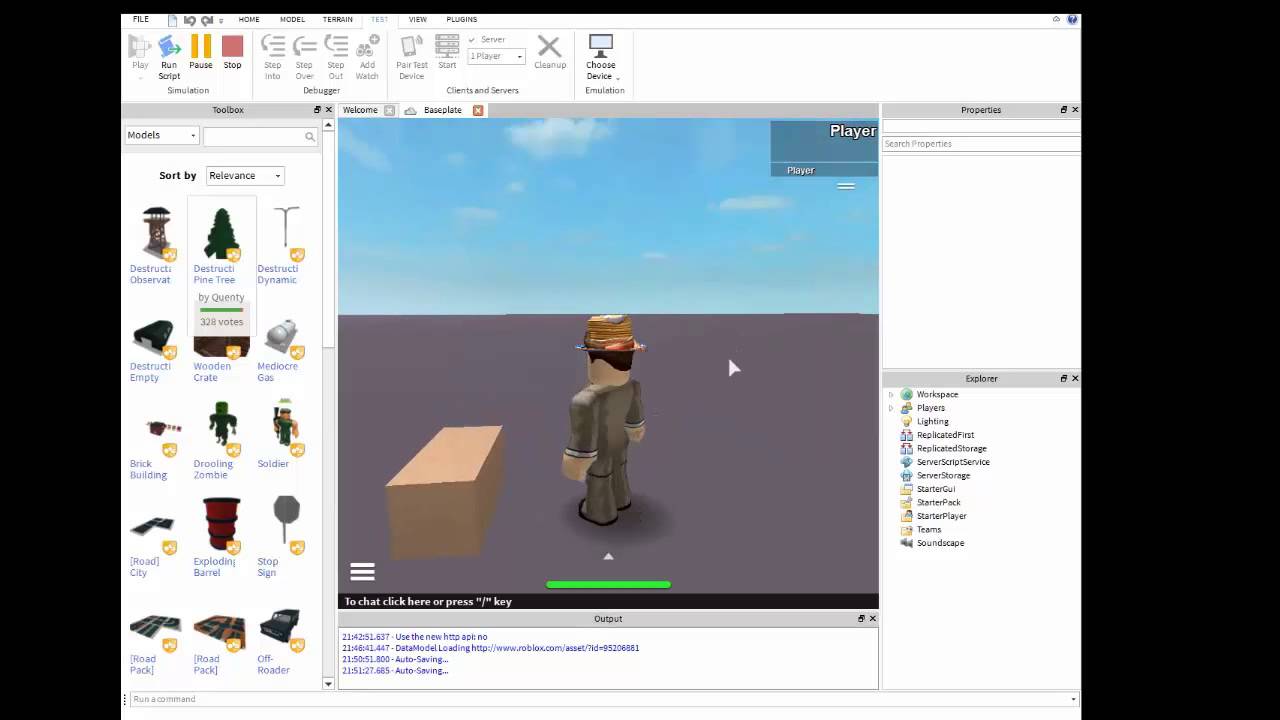Click the help icon at top right
Viewport: 1280px width, 720px height.
click(x=1072, y=19)
